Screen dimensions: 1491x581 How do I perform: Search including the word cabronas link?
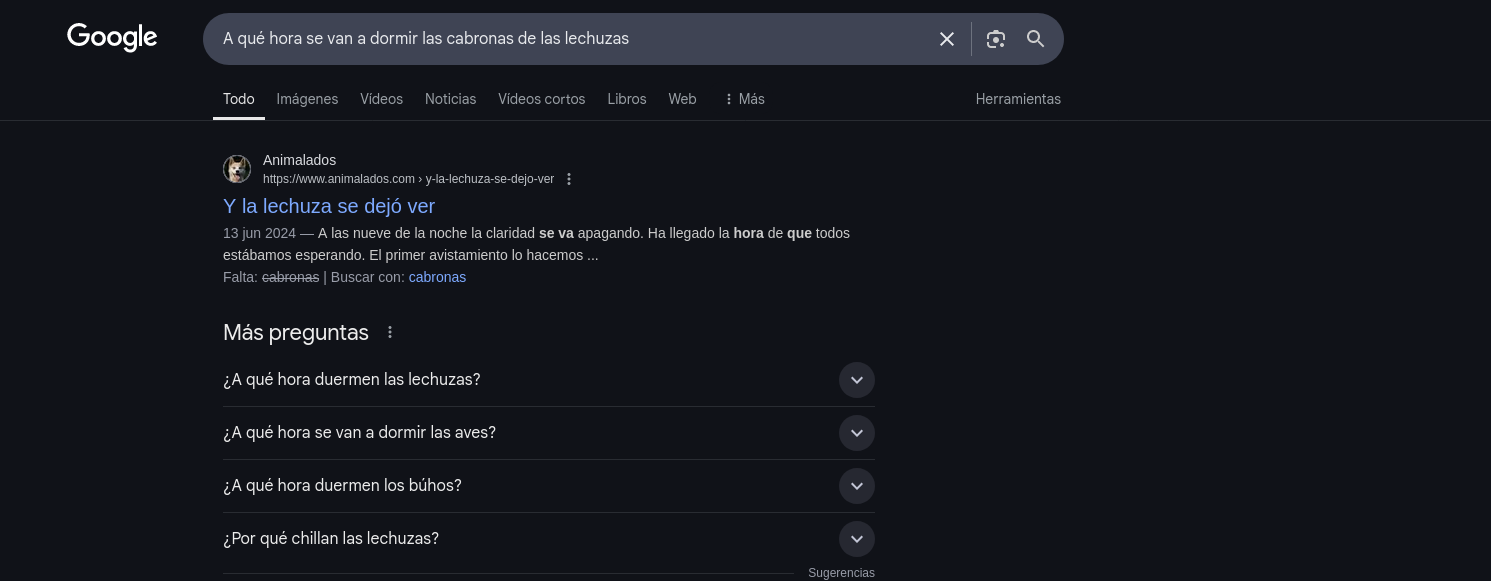pyautogui.click(x=437, y=277)
